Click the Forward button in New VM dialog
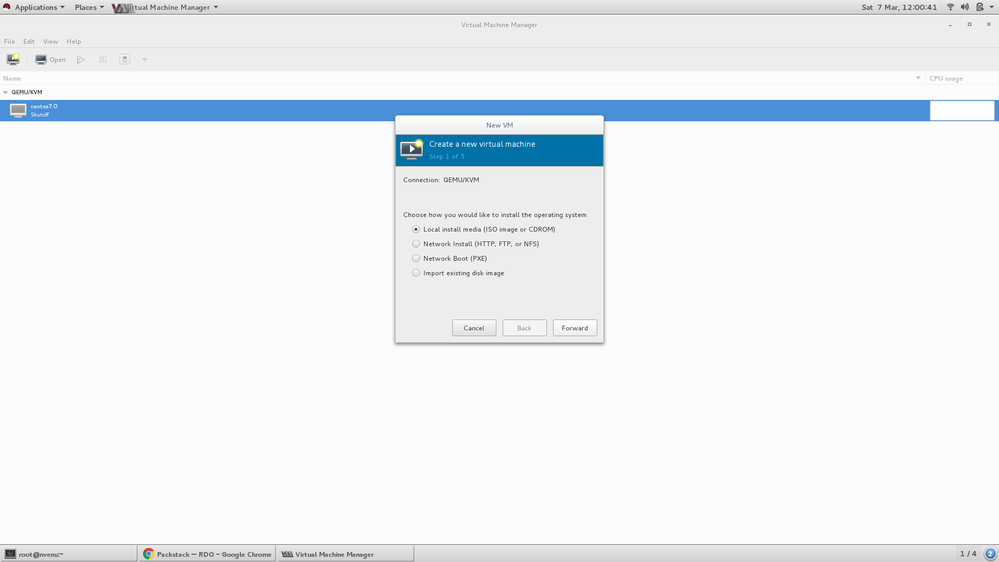 point(574,328)
